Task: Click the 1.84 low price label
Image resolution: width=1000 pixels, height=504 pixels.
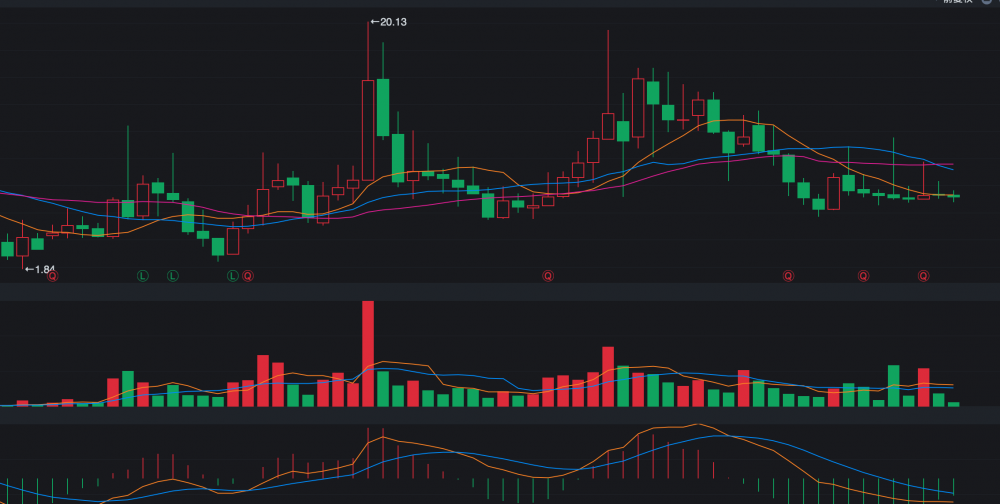Action: (x=40, y=270)
